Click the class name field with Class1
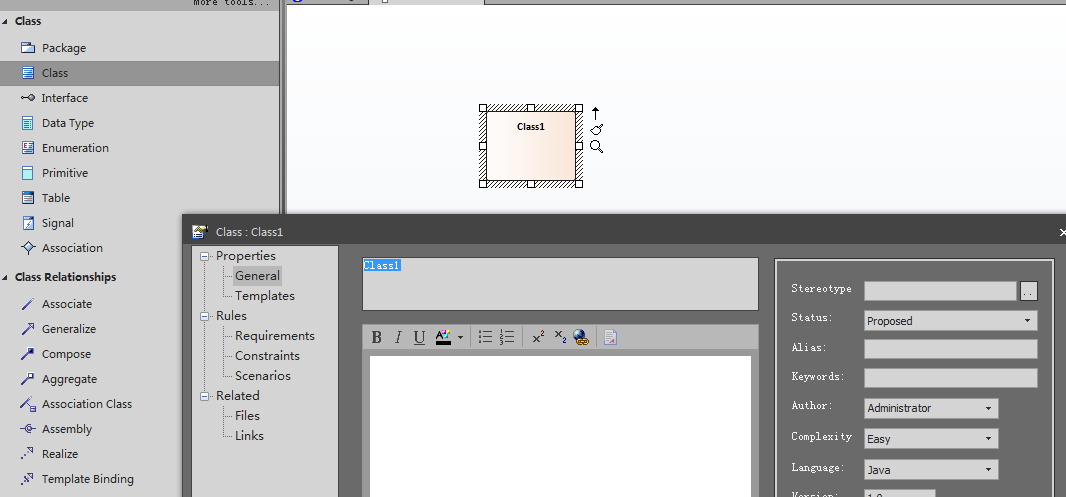Screen dimensions: 1066x497 [560, 284]
